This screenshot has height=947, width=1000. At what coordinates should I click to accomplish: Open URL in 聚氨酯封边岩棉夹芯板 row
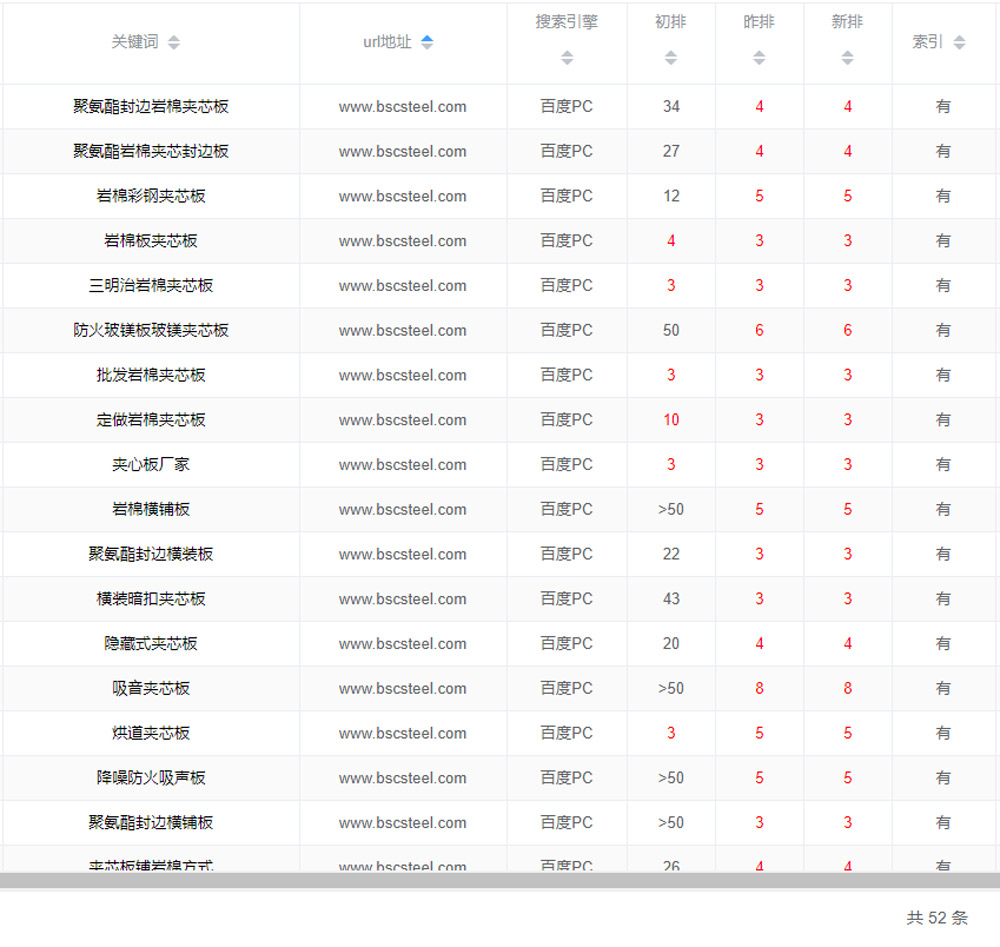[x=402, y=107]
